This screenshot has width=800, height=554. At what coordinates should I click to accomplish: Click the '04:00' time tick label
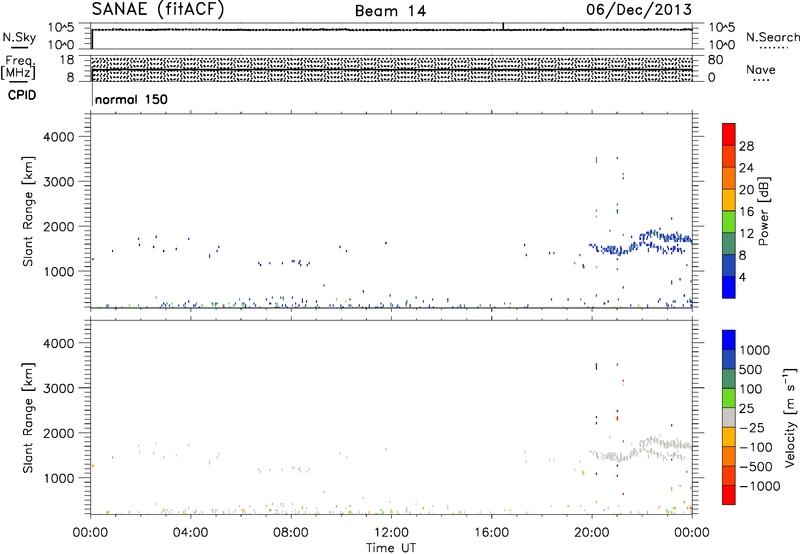point(191,533)
